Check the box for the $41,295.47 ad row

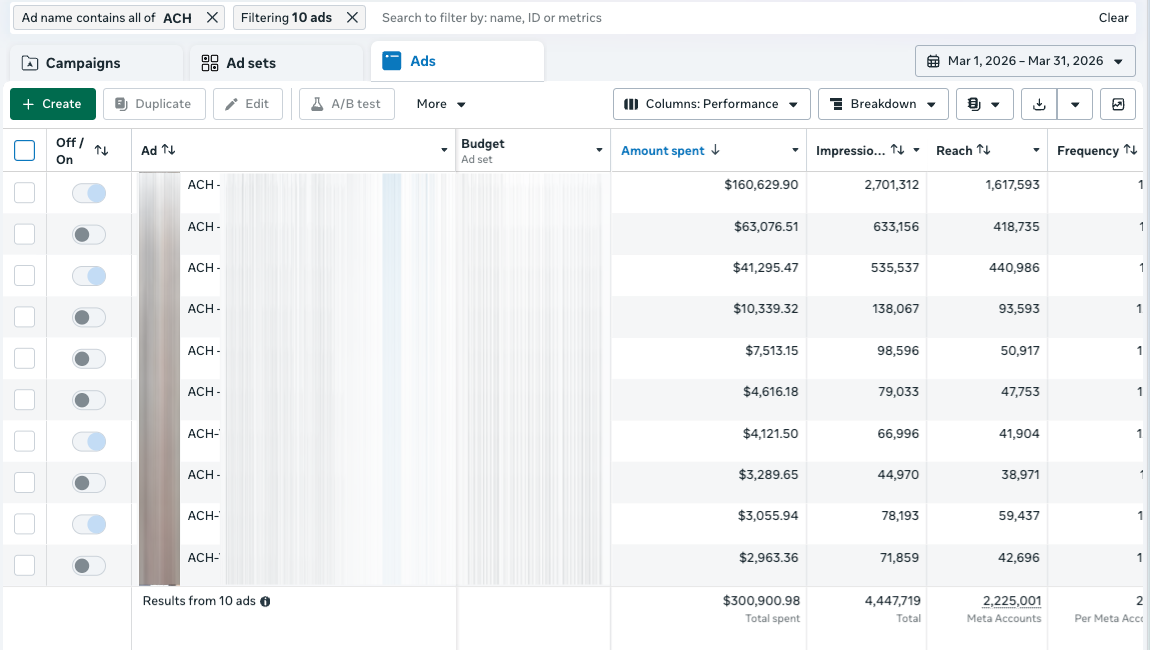point(24,275)
